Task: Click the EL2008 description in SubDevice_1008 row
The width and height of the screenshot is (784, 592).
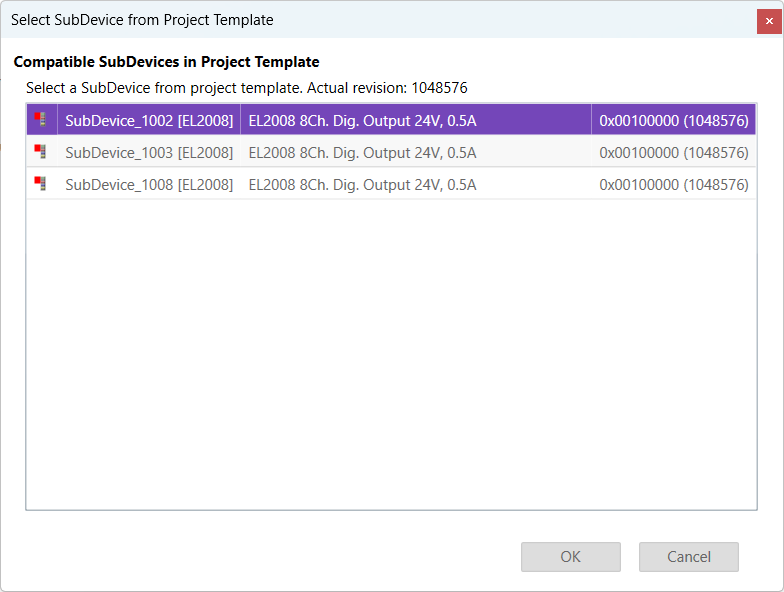Action: pos(362,184)
